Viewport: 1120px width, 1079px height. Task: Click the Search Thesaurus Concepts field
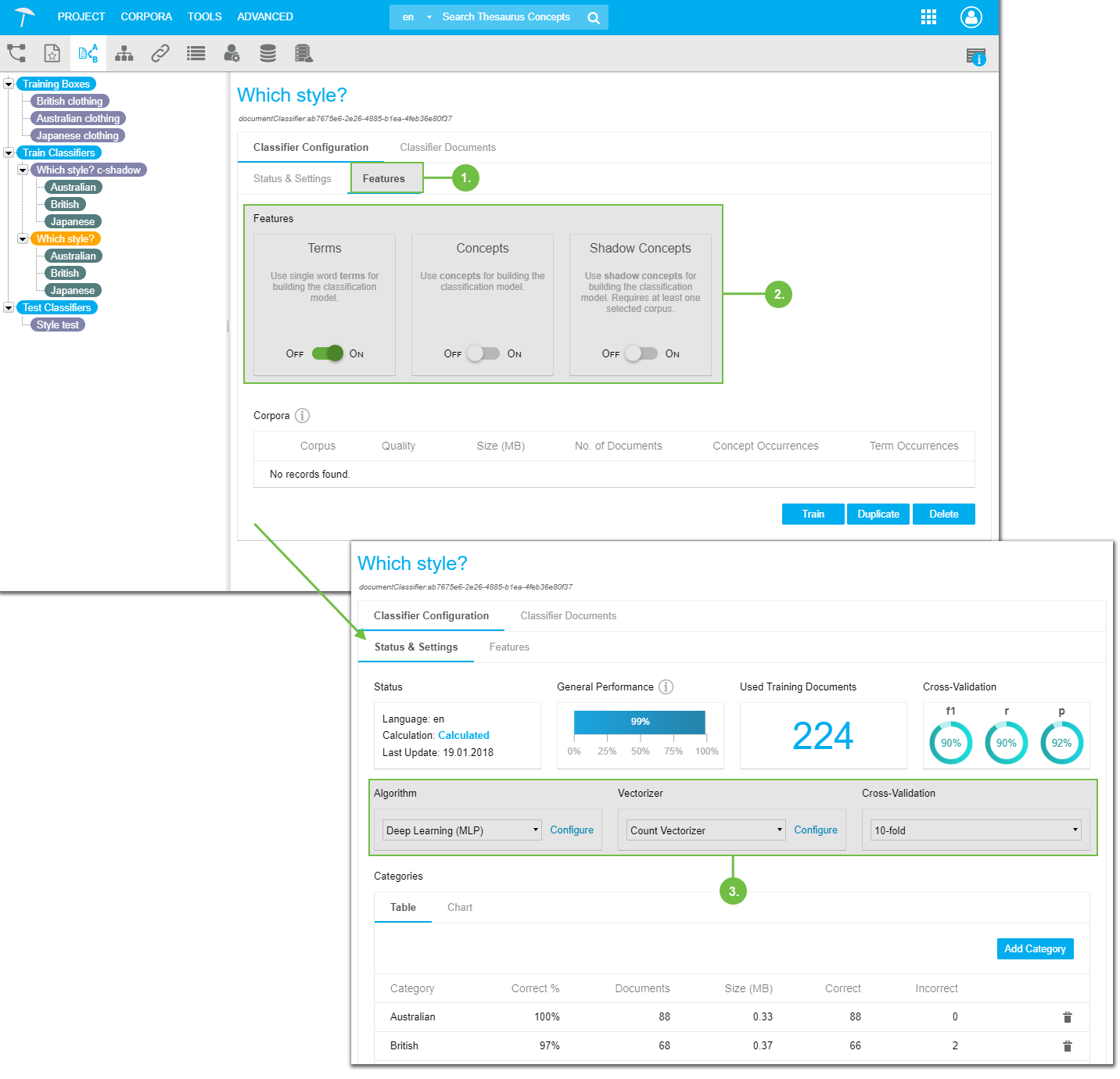click(x=507, y=17)
